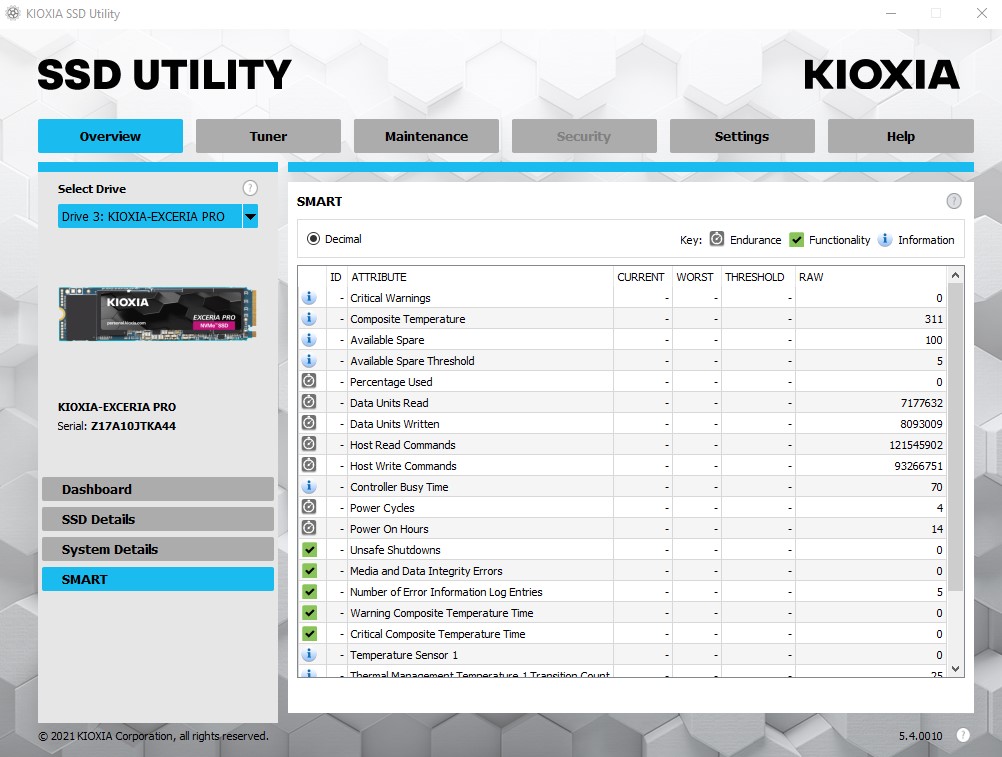This screenshot has width=1002, height=757.
Task: Click scrollbar down arrow in SMART table
Action: tap(955, 669)
